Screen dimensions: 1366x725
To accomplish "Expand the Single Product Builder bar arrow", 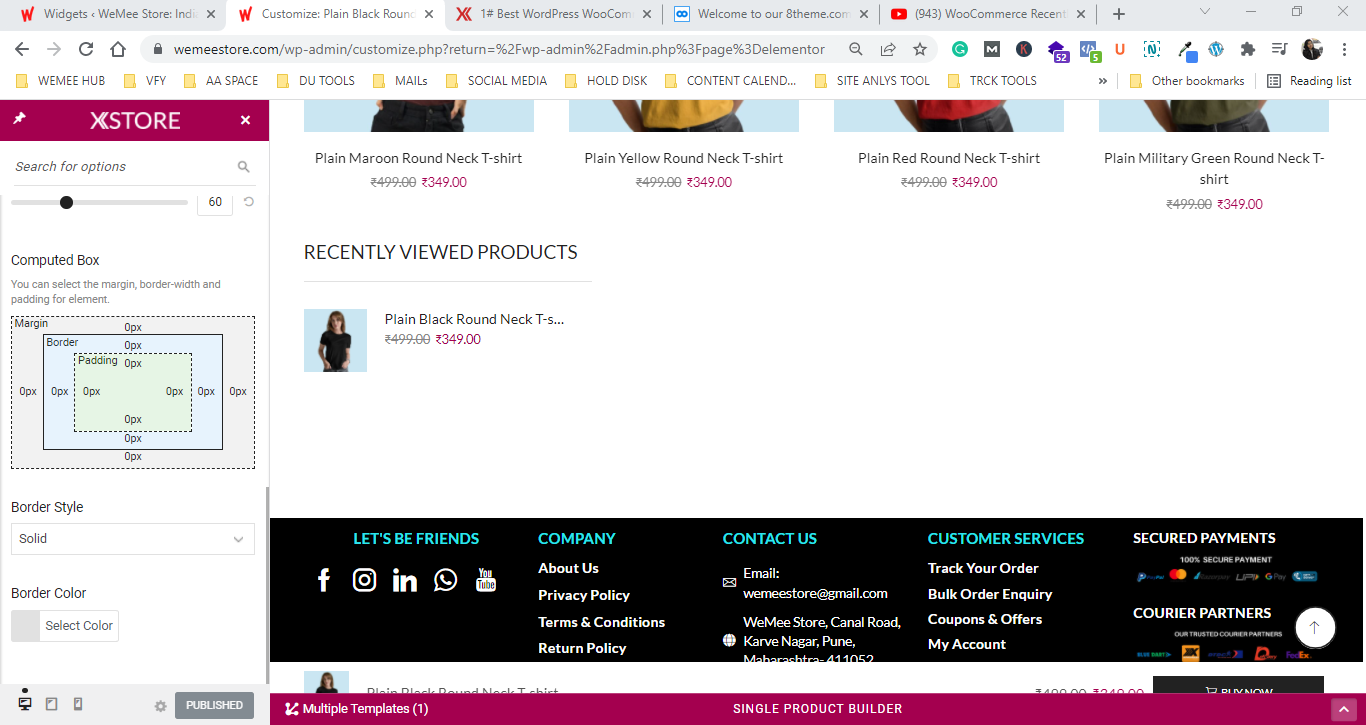I will (1344, 709).
